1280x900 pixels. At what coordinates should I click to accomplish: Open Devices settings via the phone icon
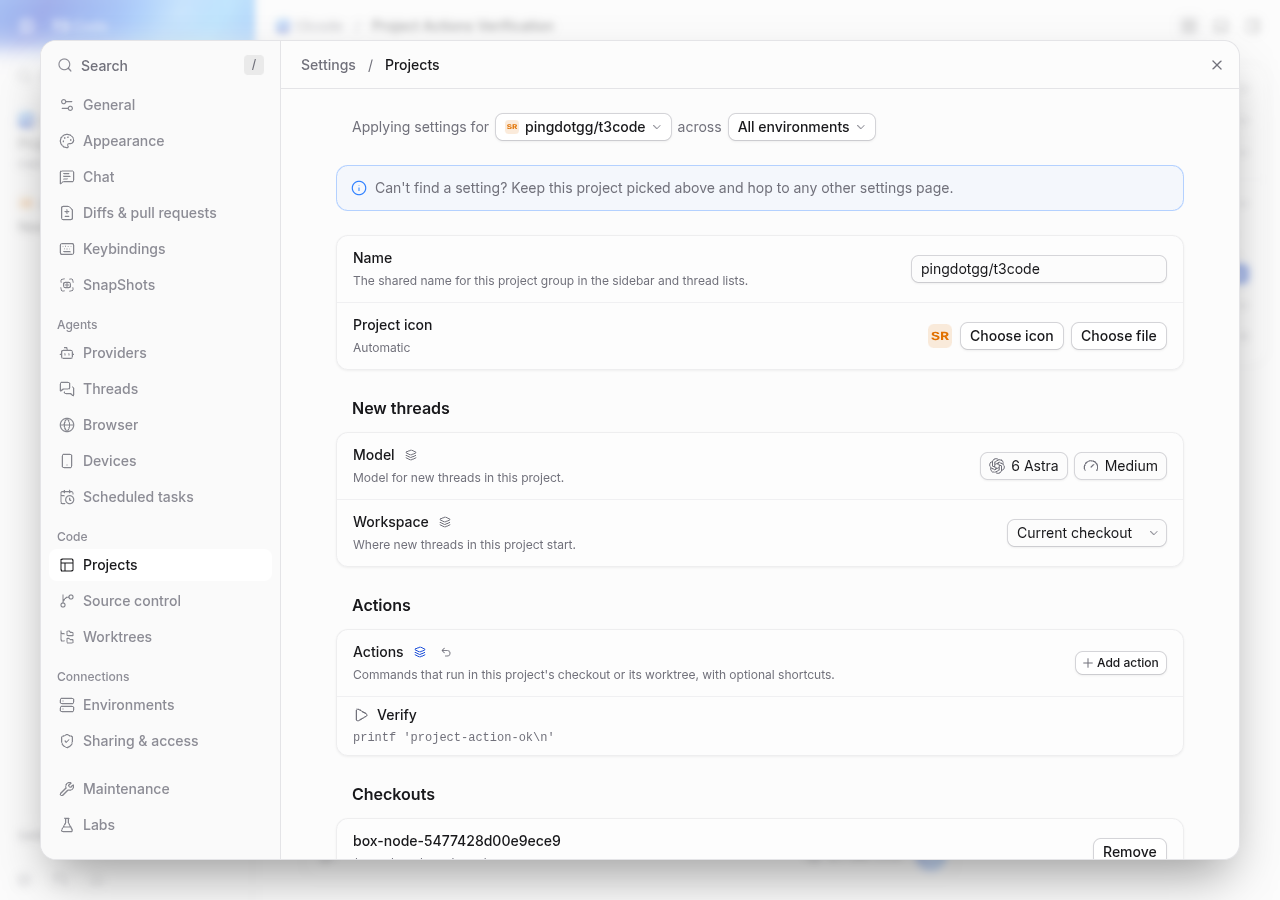(67, 461)
